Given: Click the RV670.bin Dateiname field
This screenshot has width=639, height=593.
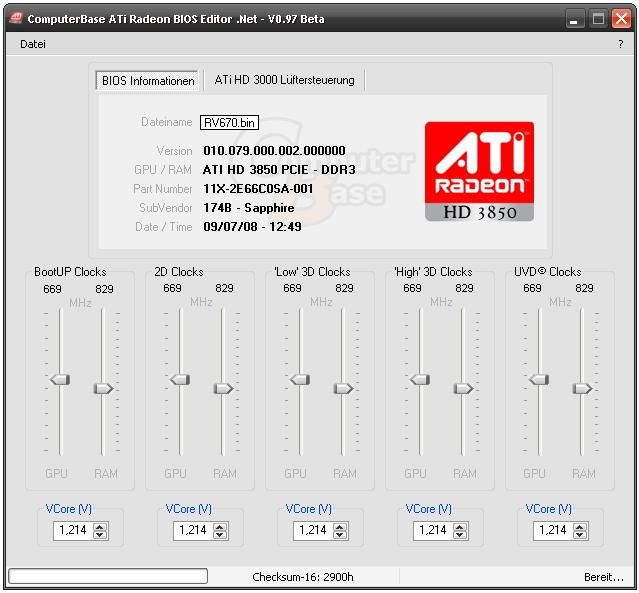Looking at the screenshot, I should [x=229, y=123].
